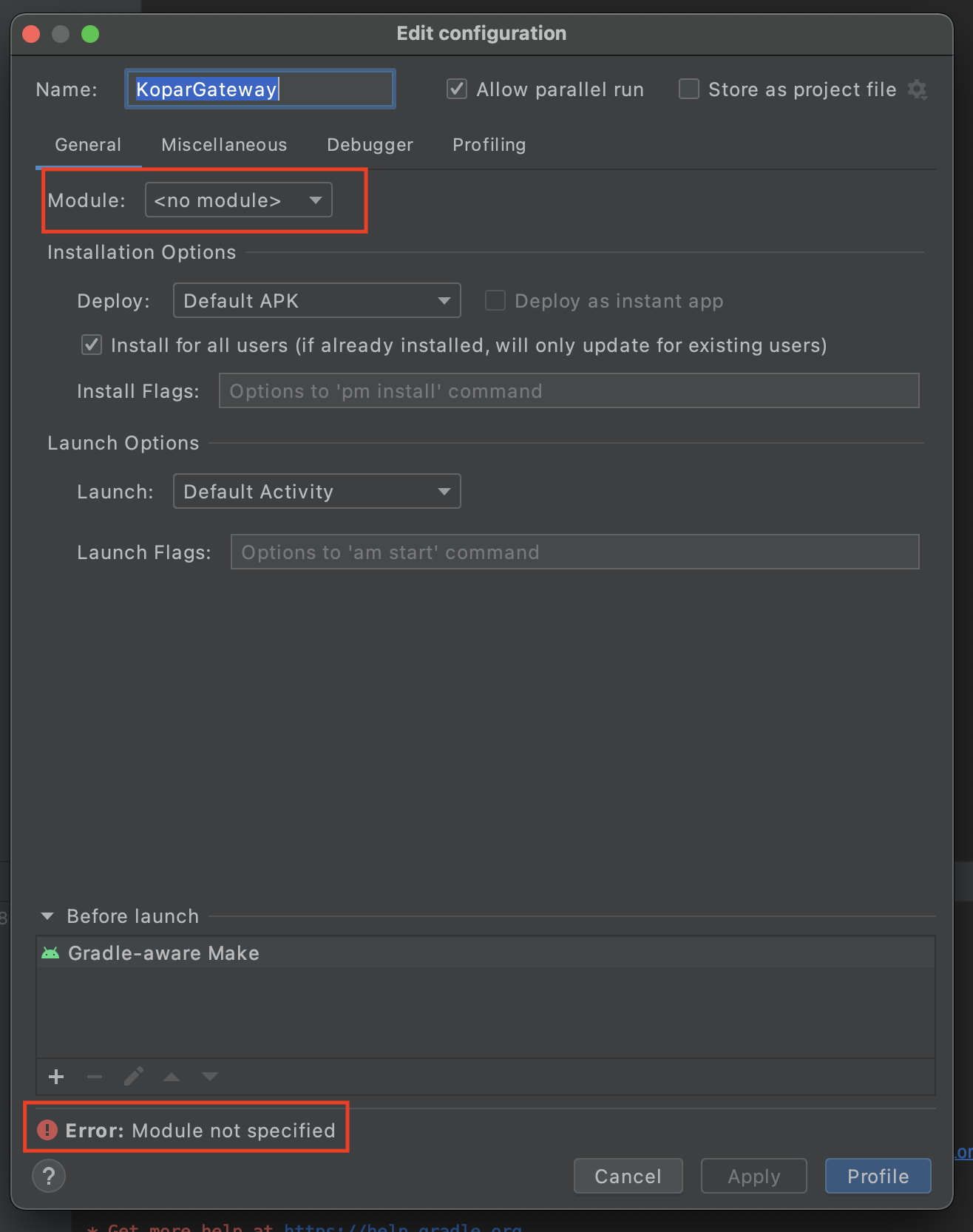Click the red error icon near Module not specified
The width and height of the screenshot is (973, 1232).
click(47, 1130)
